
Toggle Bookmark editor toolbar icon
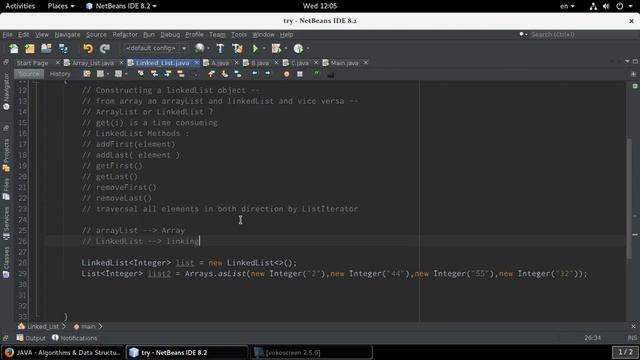[238, 74]
